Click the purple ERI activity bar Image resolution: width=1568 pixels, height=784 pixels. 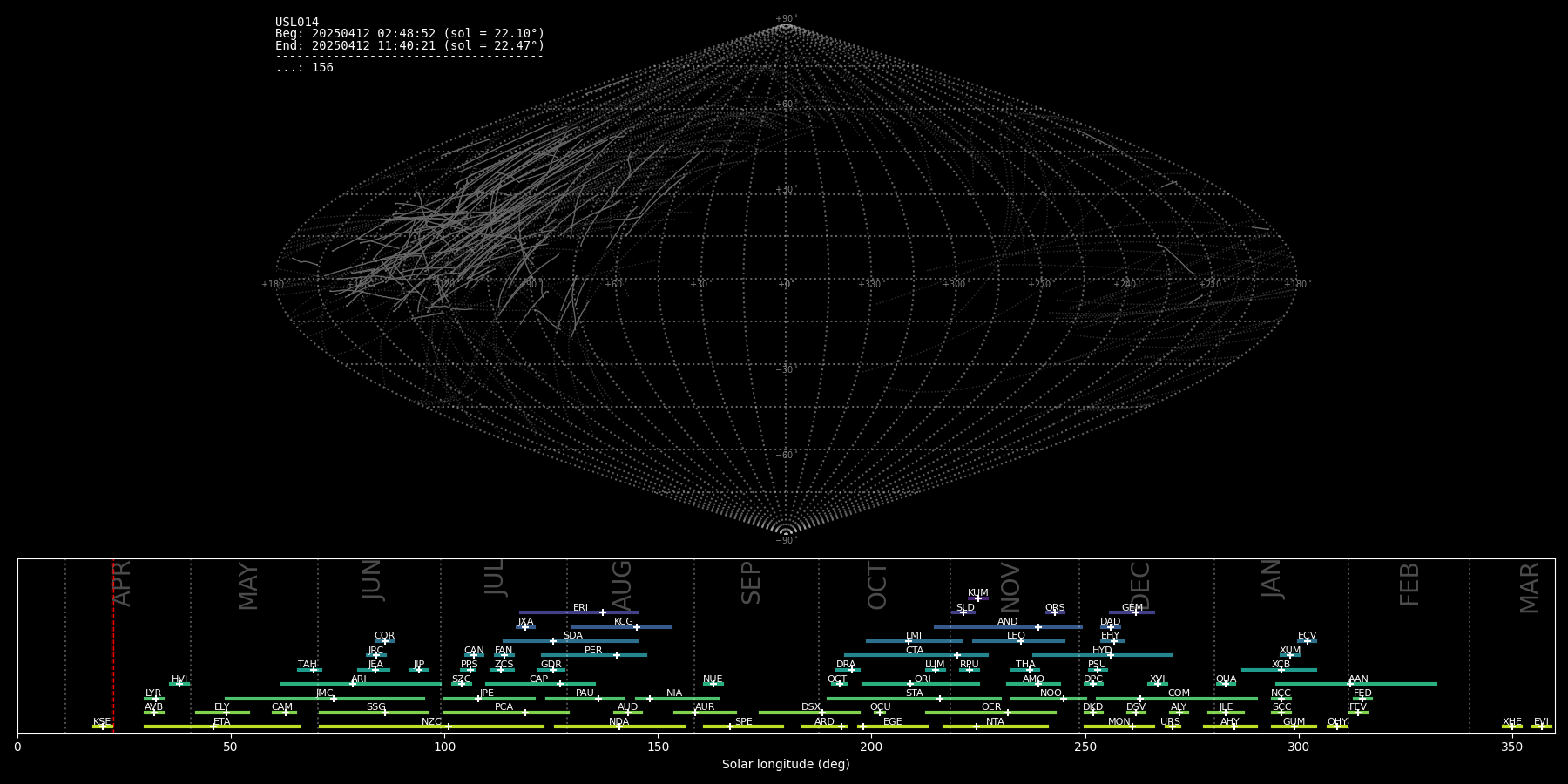tap(578, 612)
